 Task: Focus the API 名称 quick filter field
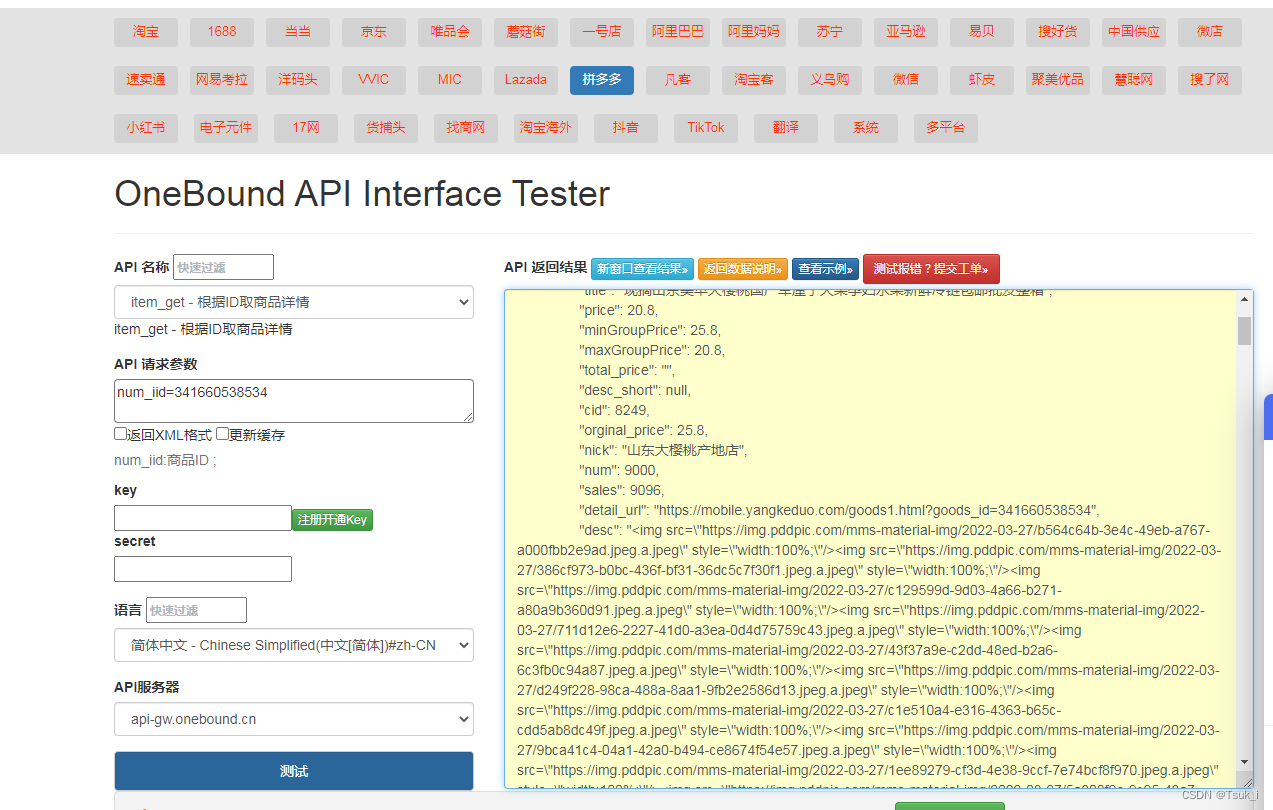point(223,267)
